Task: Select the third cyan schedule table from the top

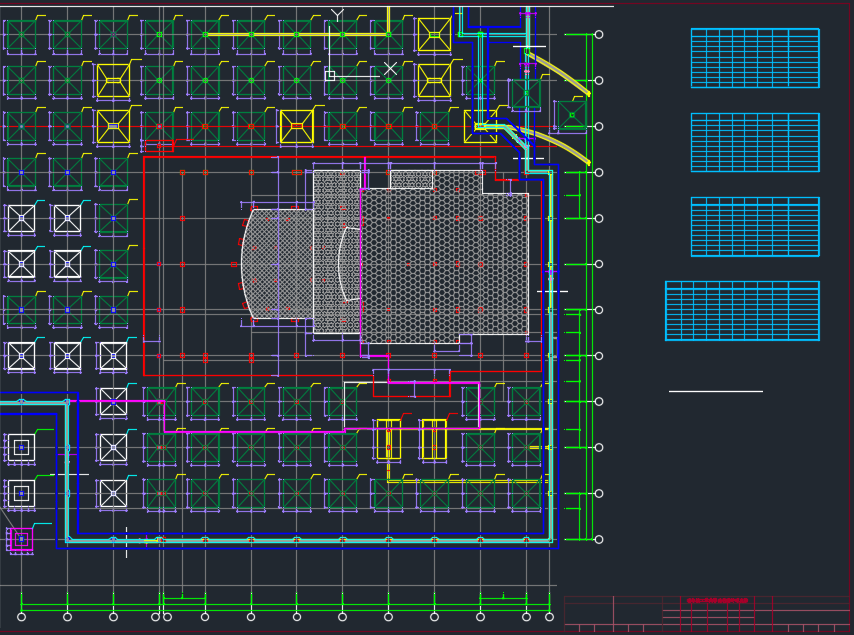Action: click(x=755, y=227)
